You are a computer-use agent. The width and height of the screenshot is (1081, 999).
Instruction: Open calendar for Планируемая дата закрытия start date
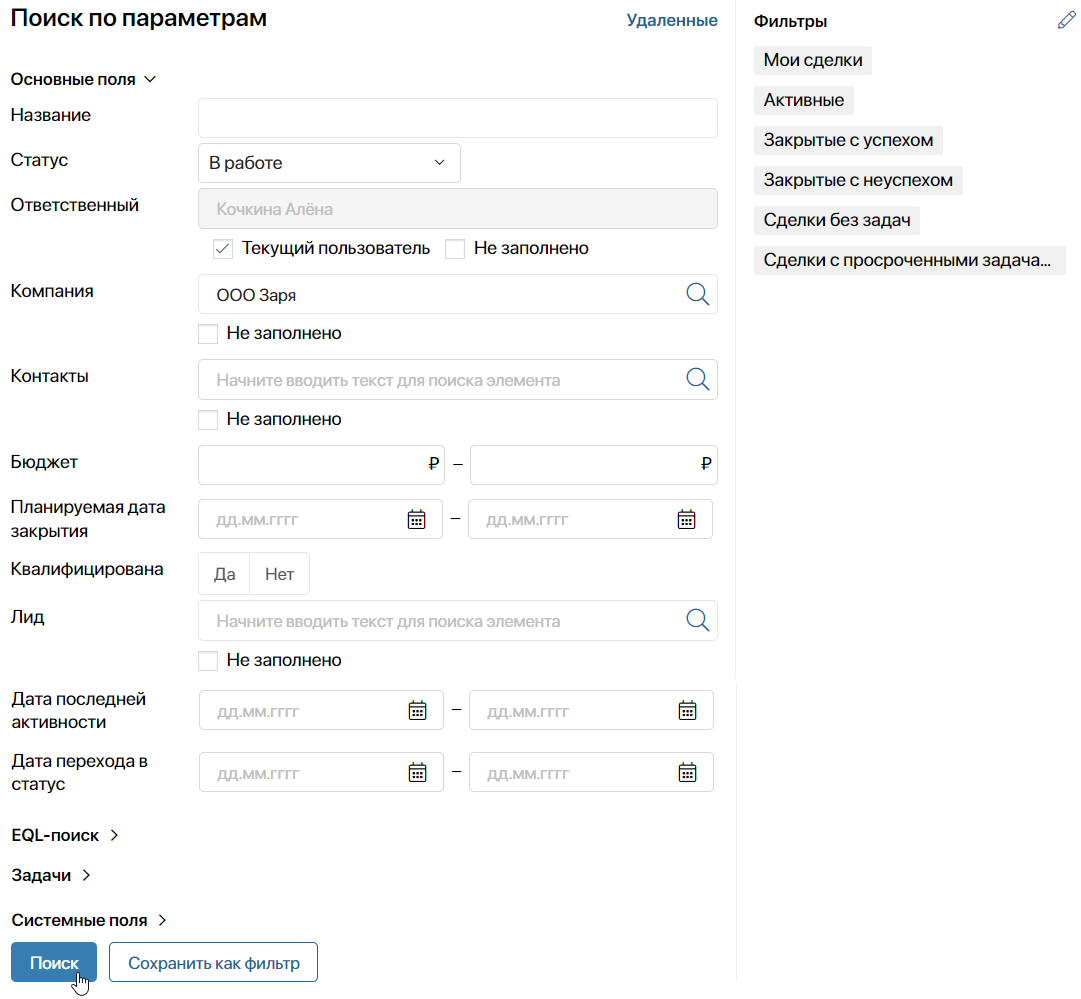(416, 519)
